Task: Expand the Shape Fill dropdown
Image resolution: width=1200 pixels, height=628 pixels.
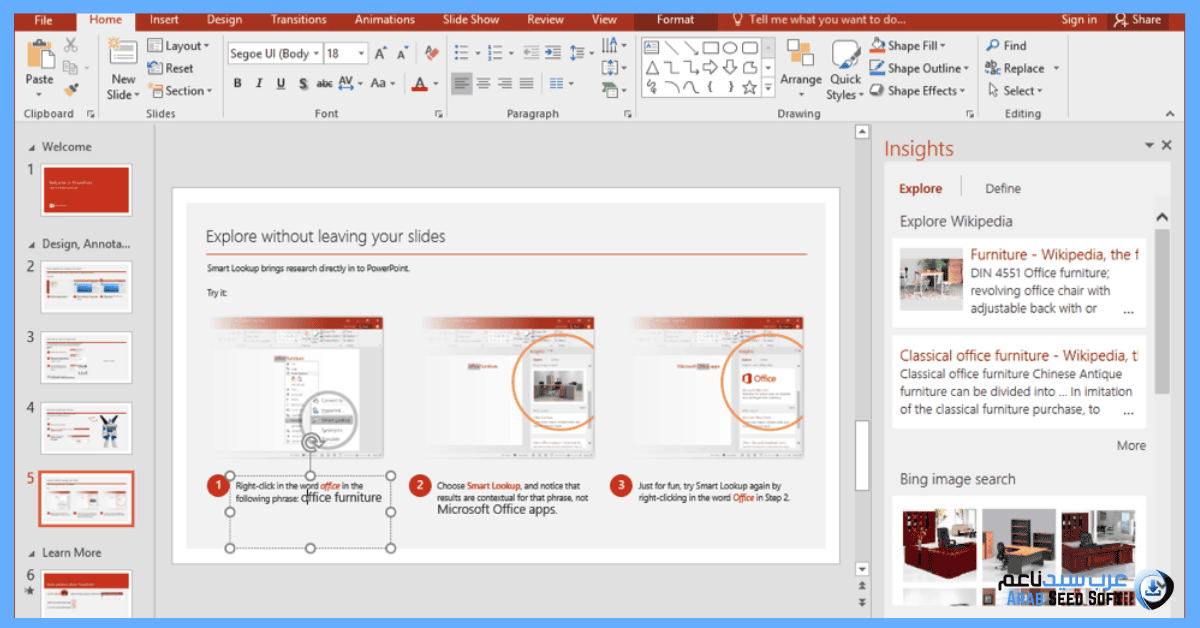Action: (x=943, y=45)
